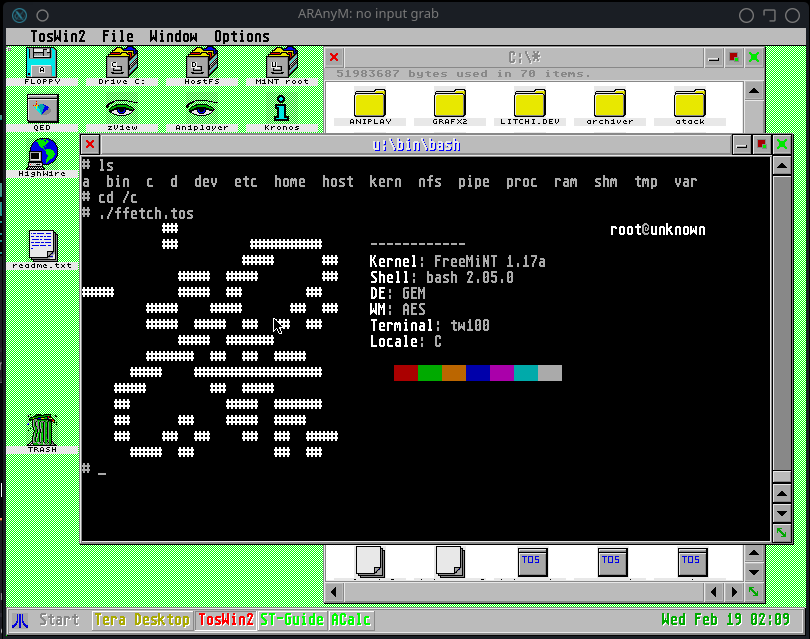
Task: Select the first document file icon in C:\ window
Action: point(370,562)
